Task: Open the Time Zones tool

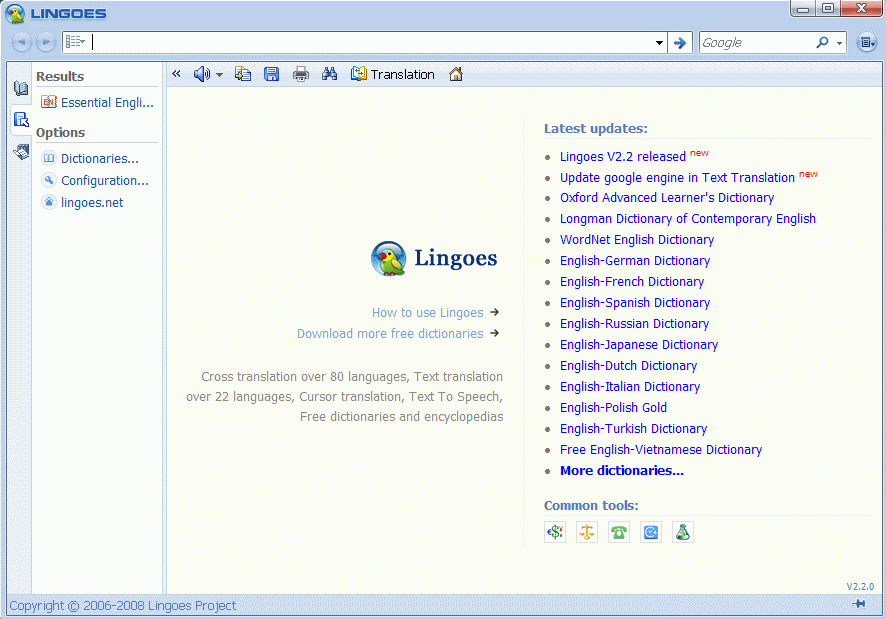Action: [x=651, y=531]
